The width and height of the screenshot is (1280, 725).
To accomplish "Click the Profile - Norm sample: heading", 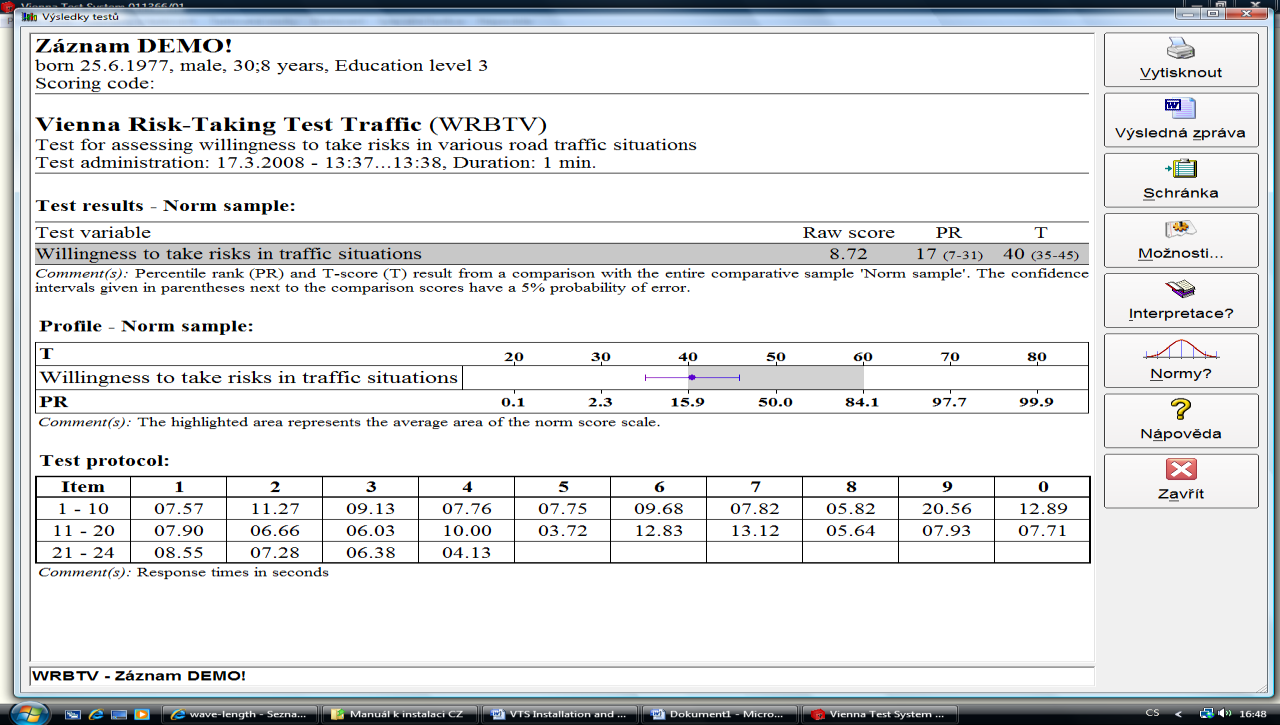I will coord(146,326).
